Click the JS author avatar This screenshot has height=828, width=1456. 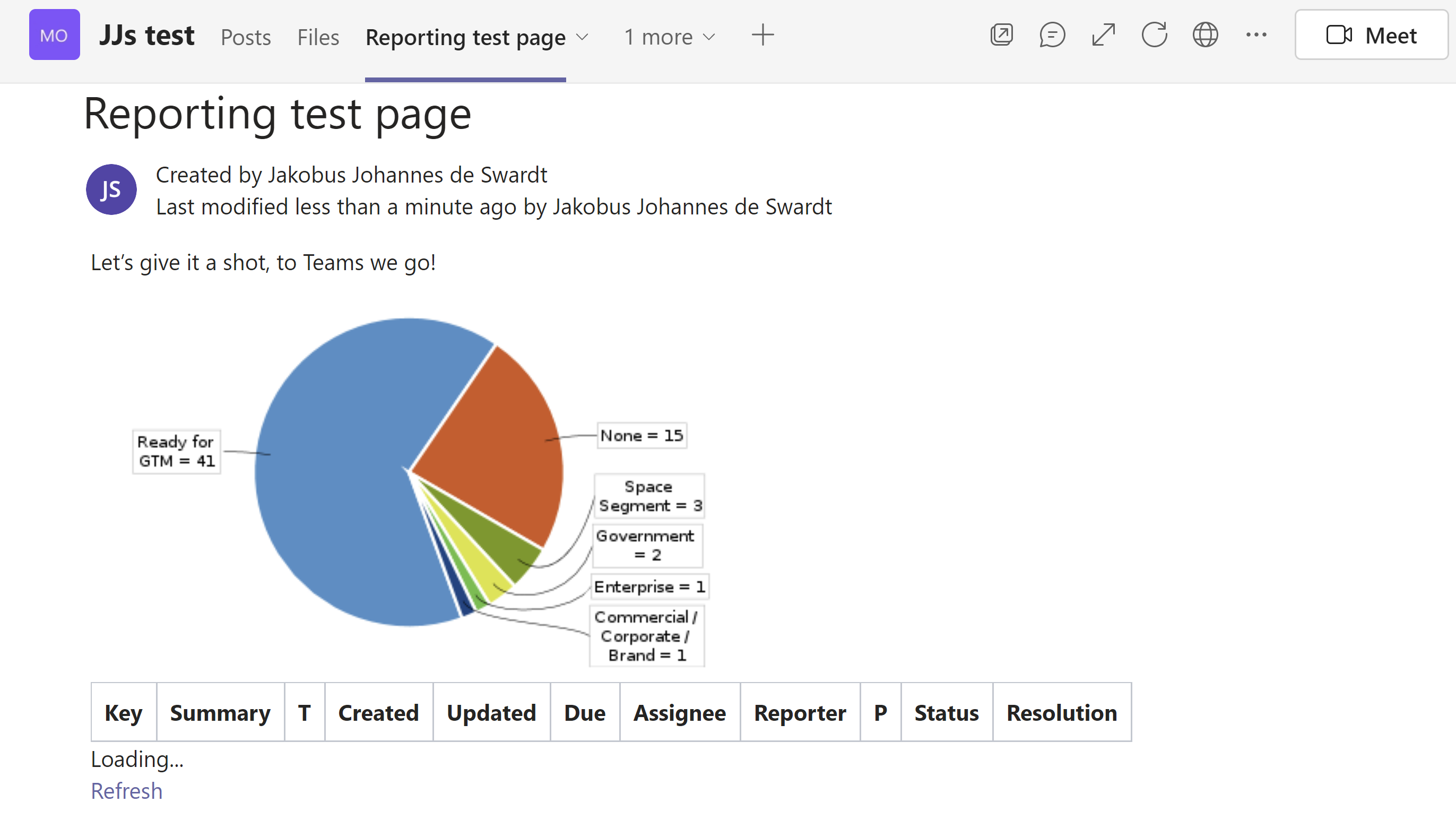(x=111, y=189)
